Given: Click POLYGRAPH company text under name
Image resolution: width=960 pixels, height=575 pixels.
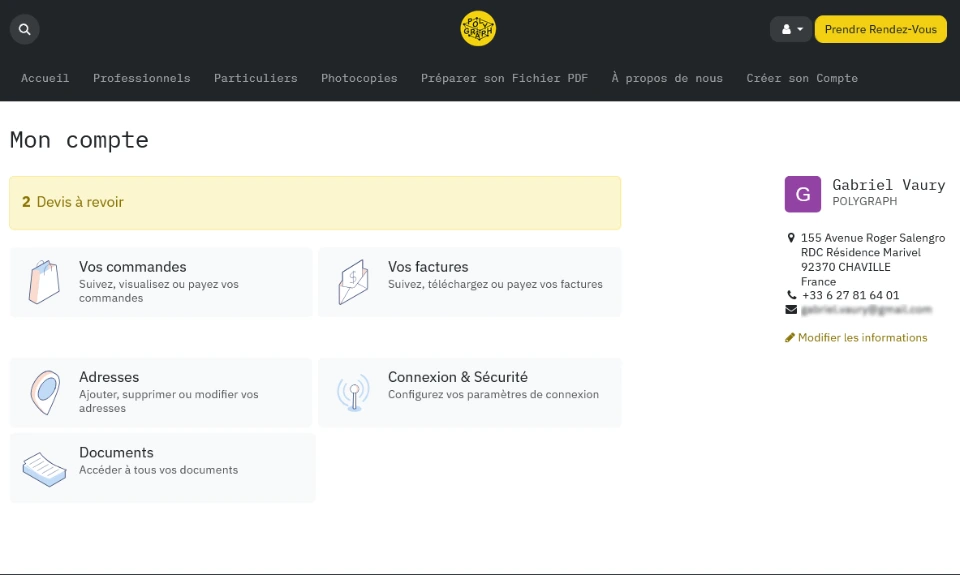Looking at the screenshot, I should pos(864,201).
